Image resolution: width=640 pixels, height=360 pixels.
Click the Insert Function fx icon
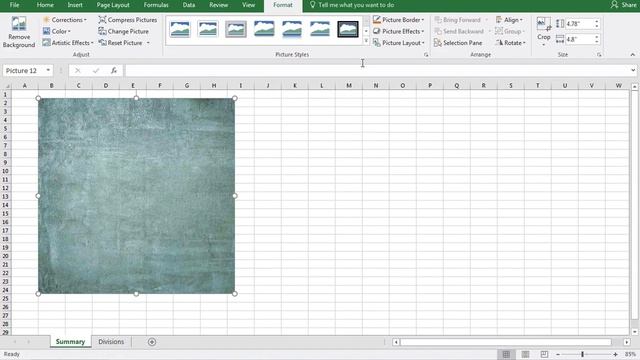[114, 71]
